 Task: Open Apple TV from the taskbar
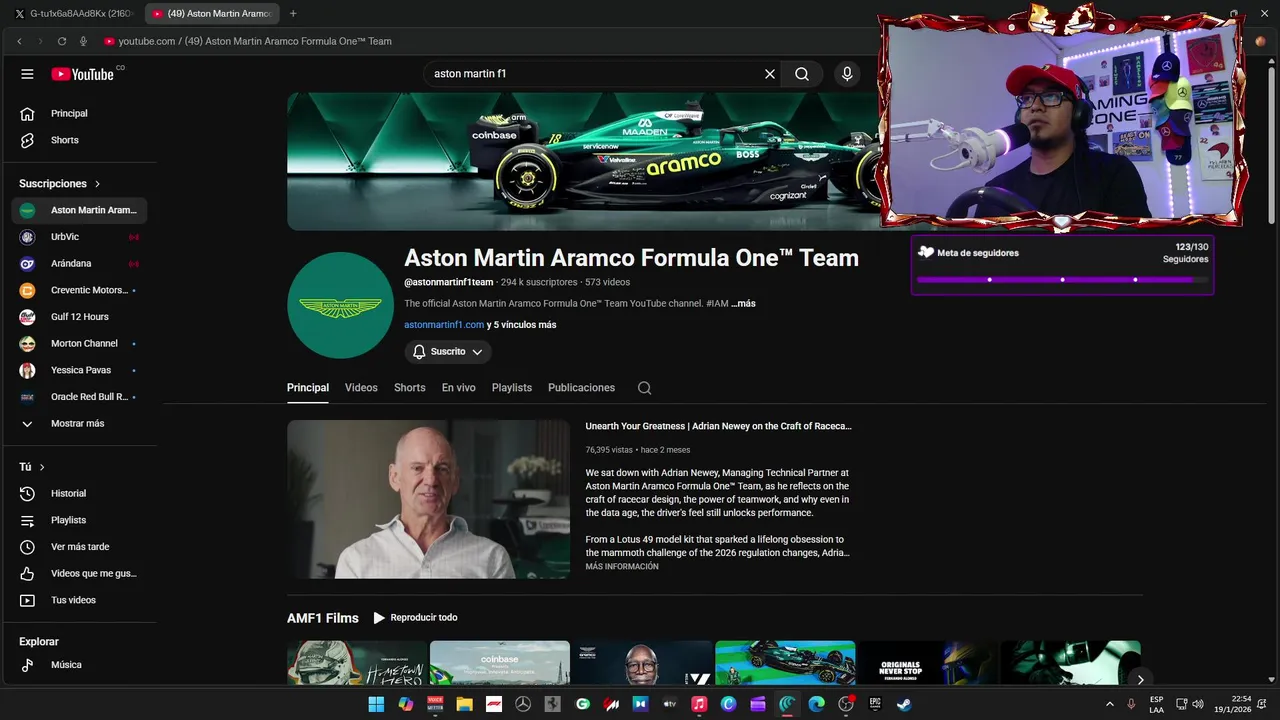click(x=670, y=704)
